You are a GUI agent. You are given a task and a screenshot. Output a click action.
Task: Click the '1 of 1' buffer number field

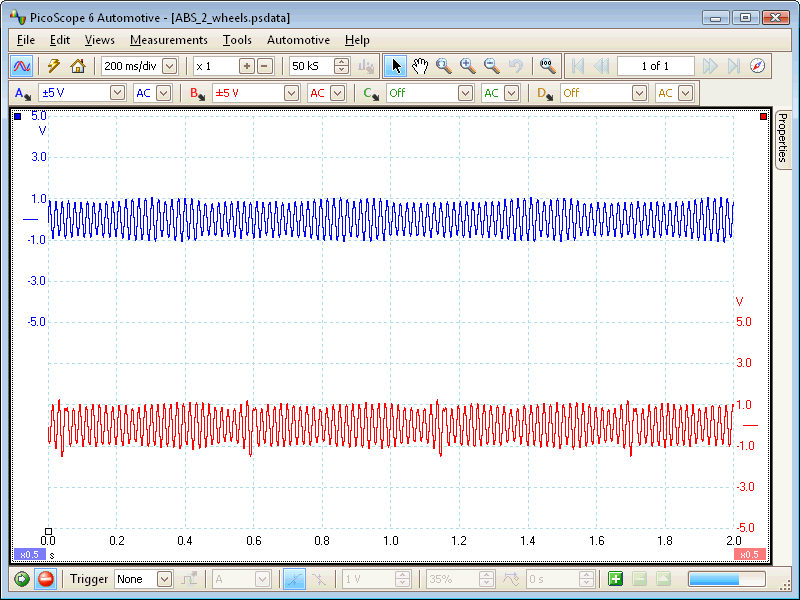656,66
